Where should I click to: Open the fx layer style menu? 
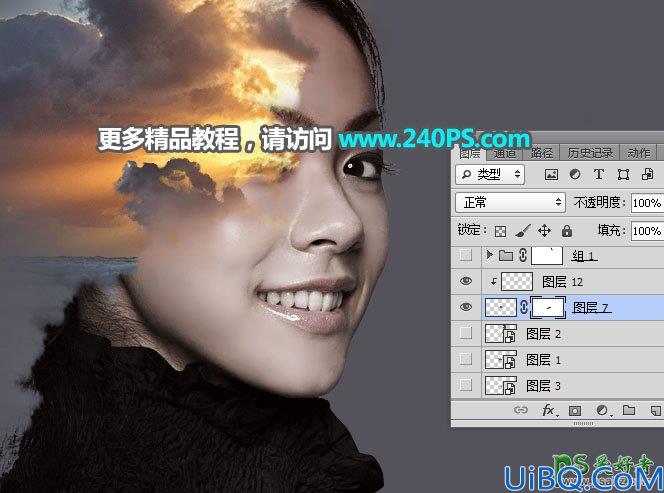(x=550, y=410)
